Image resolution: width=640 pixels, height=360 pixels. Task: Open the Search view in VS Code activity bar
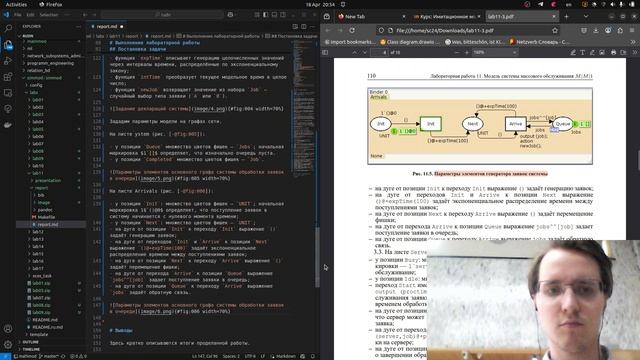[x=8, y=29]
